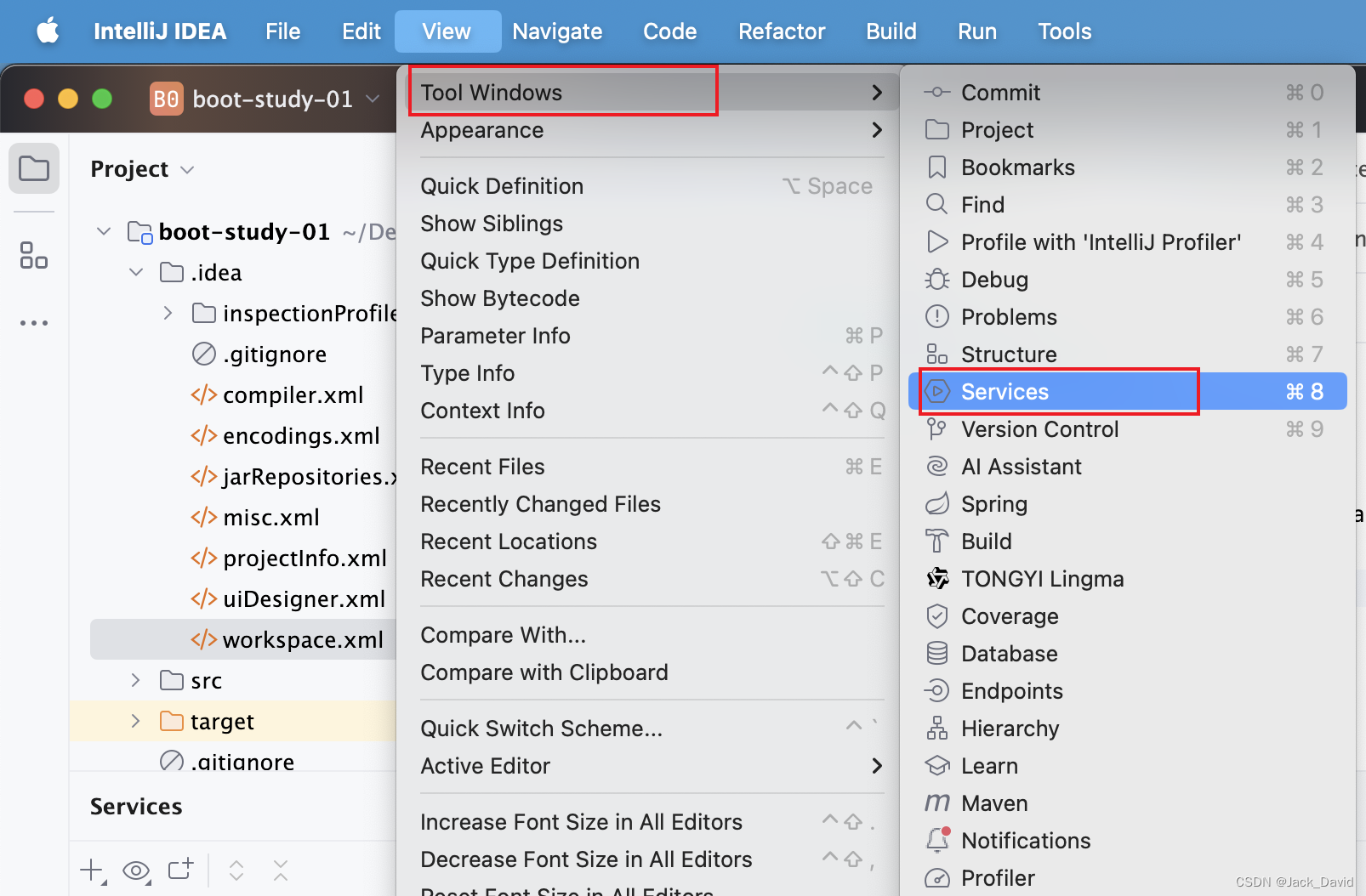Screen dimensions: 1366x896
Task: Open the Run menu
Action: point(976,31)
